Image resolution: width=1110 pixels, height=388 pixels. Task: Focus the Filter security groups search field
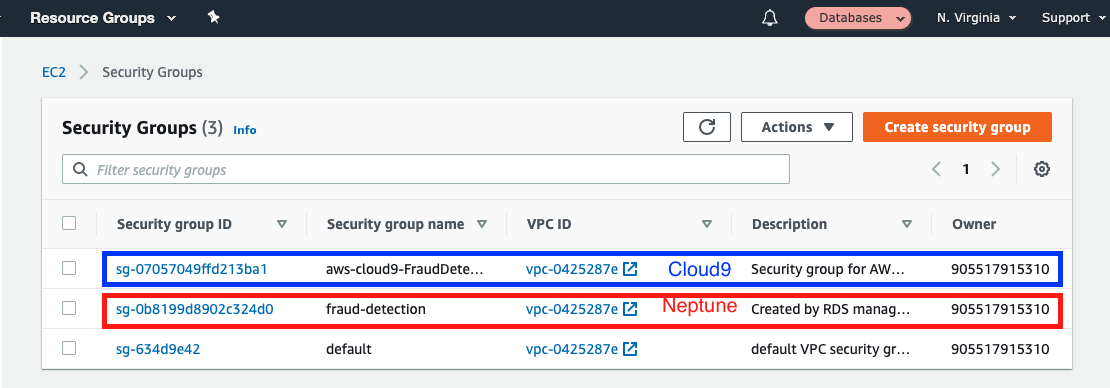(x=425, y=169)
